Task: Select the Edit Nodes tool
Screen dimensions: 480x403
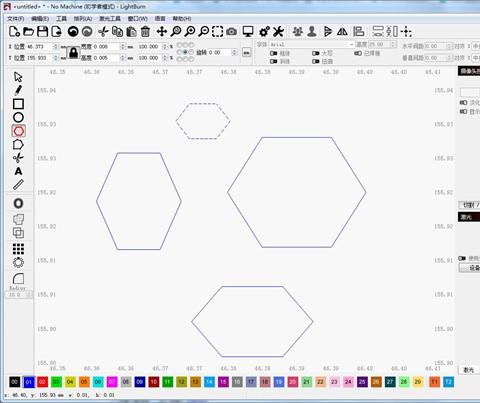Action: pyautogui.click(x=18, y=145)
